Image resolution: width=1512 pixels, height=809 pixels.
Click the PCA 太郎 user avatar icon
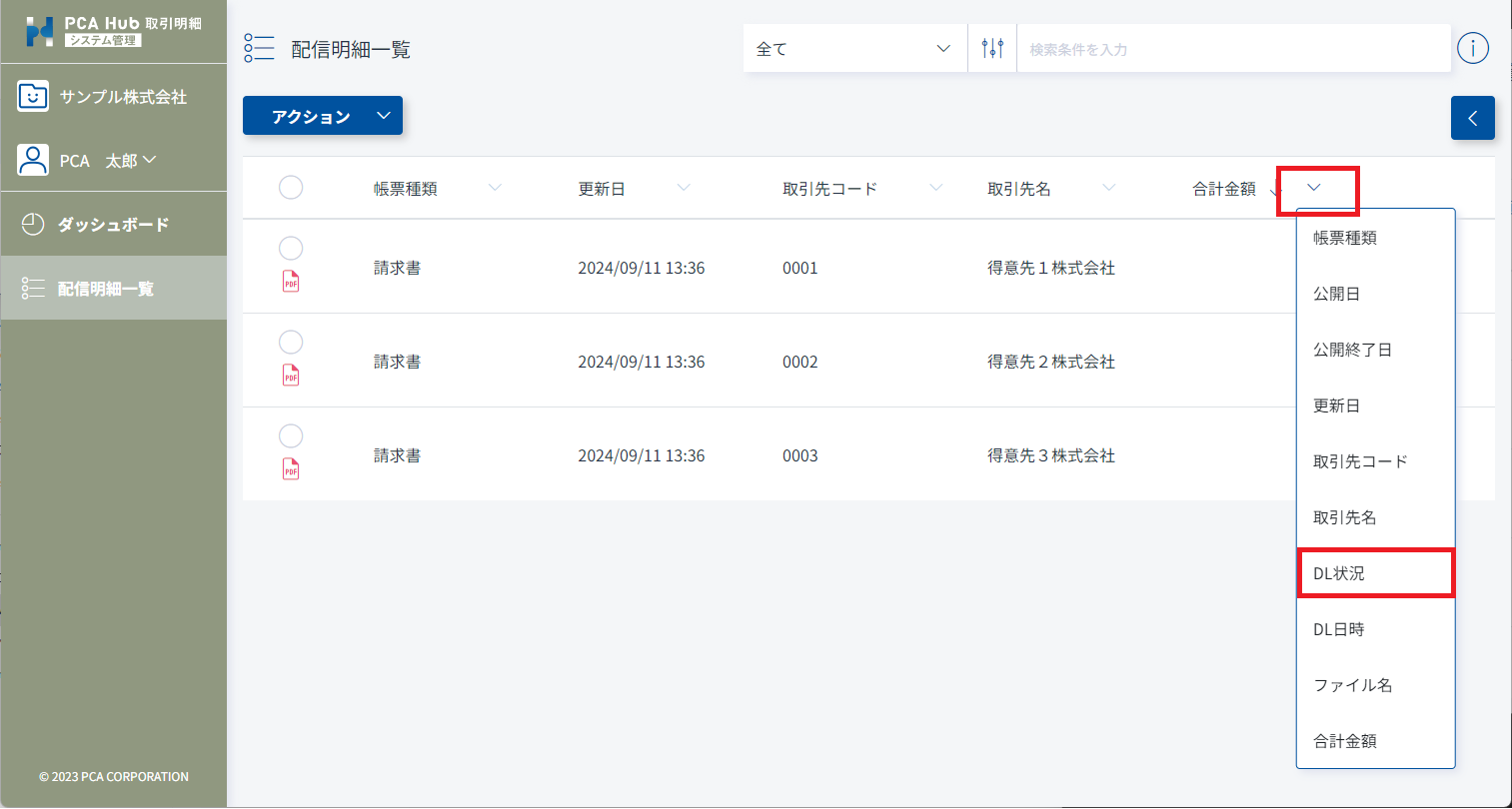point(33,160)
